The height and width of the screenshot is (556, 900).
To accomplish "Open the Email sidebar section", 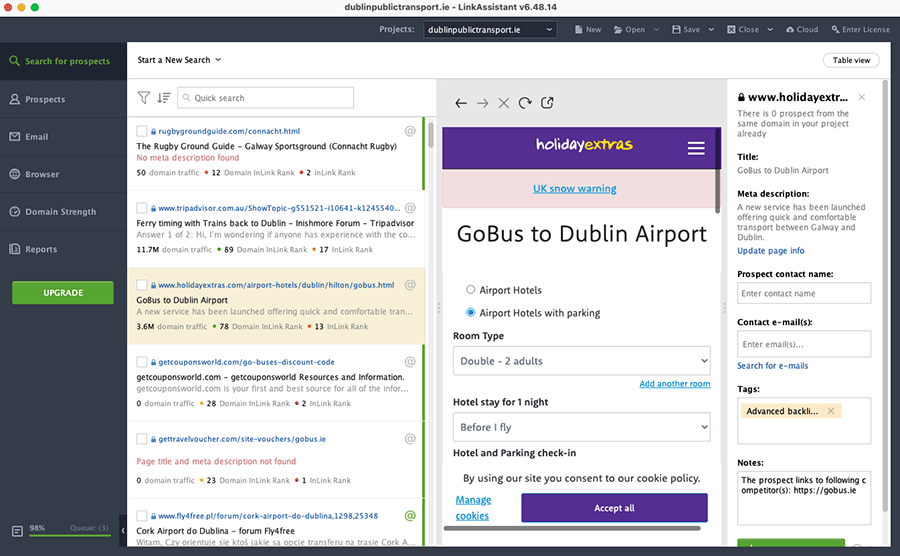I will (x=63, y=137).
